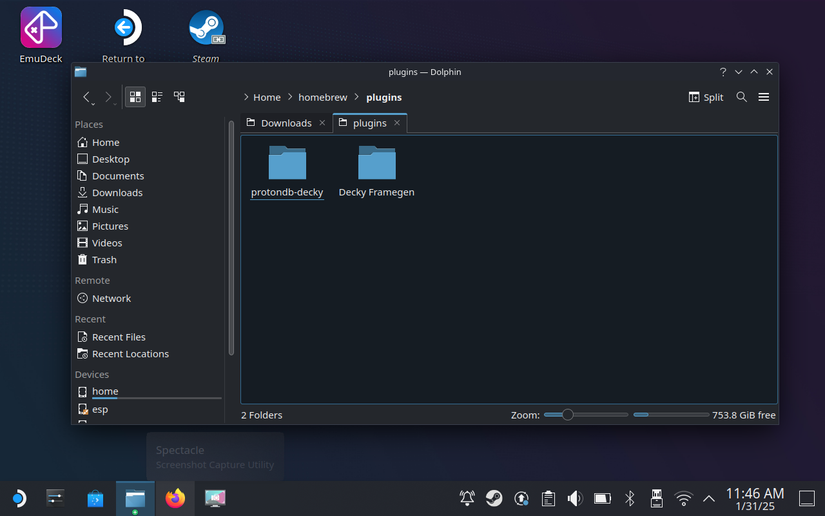Image resolution: width=825 pixels, height=516 pixels.
Task: Close the plugins tab
Action: [397, 123]
